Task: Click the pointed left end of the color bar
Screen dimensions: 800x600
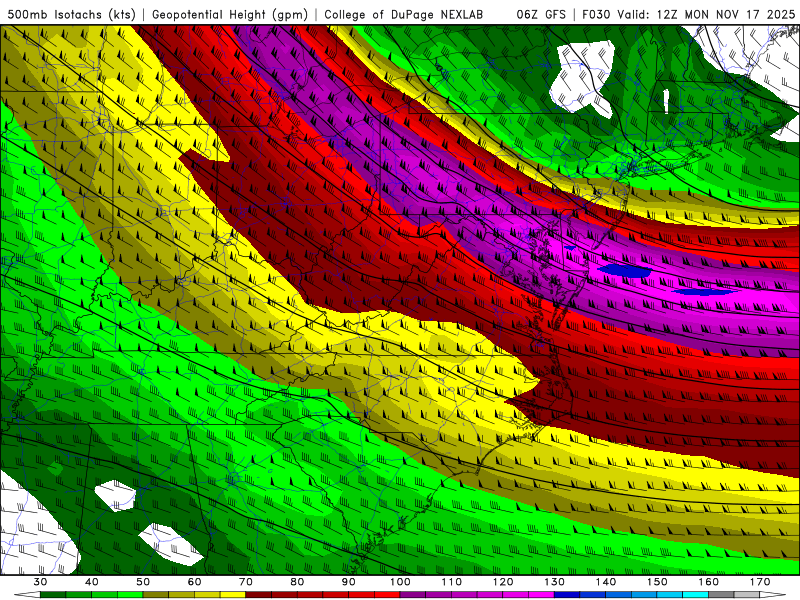Action: 27,595
